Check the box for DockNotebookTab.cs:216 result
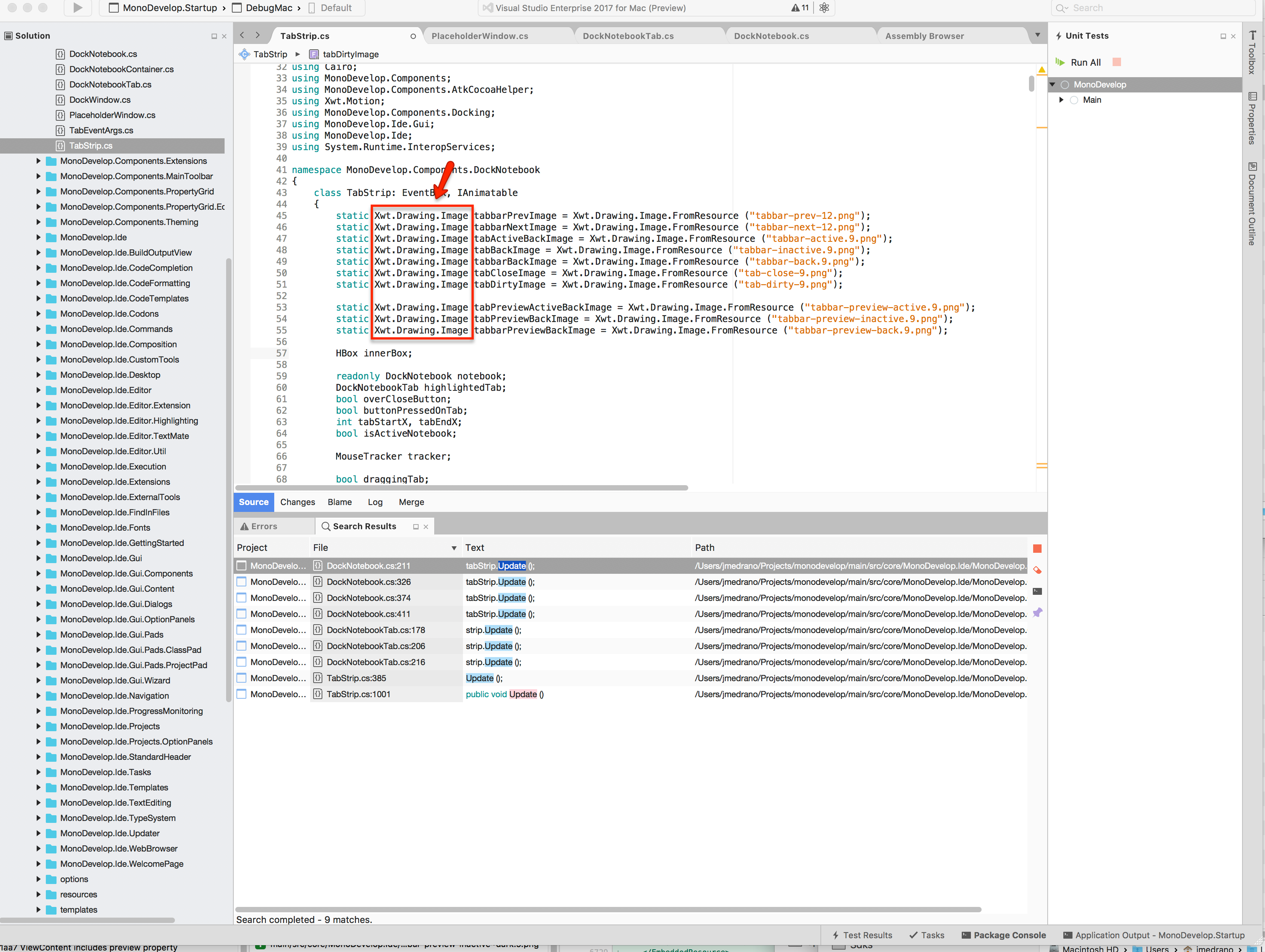 tap(241, 662)
